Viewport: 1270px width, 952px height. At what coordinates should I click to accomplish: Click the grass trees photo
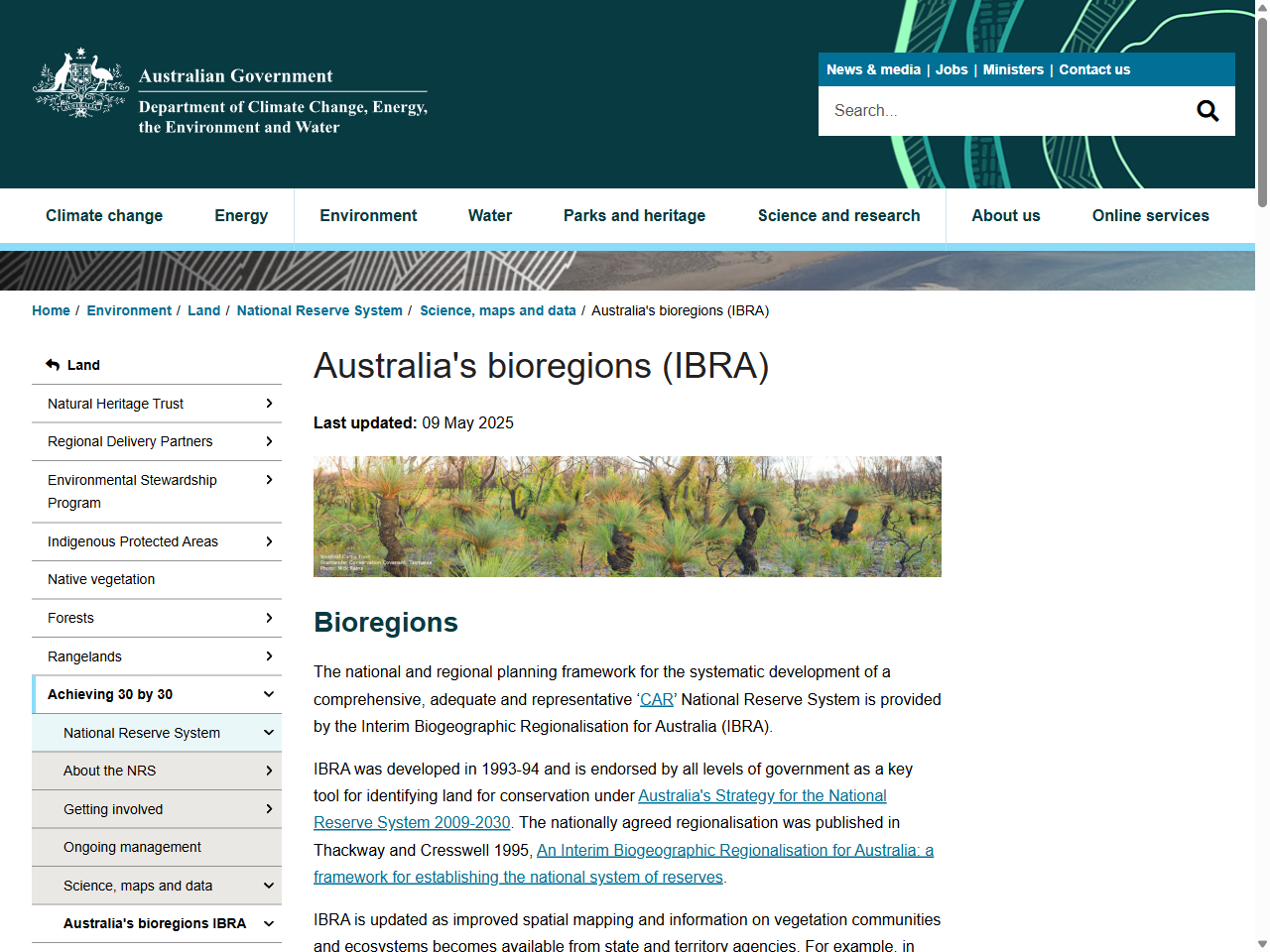pos(627,516)
